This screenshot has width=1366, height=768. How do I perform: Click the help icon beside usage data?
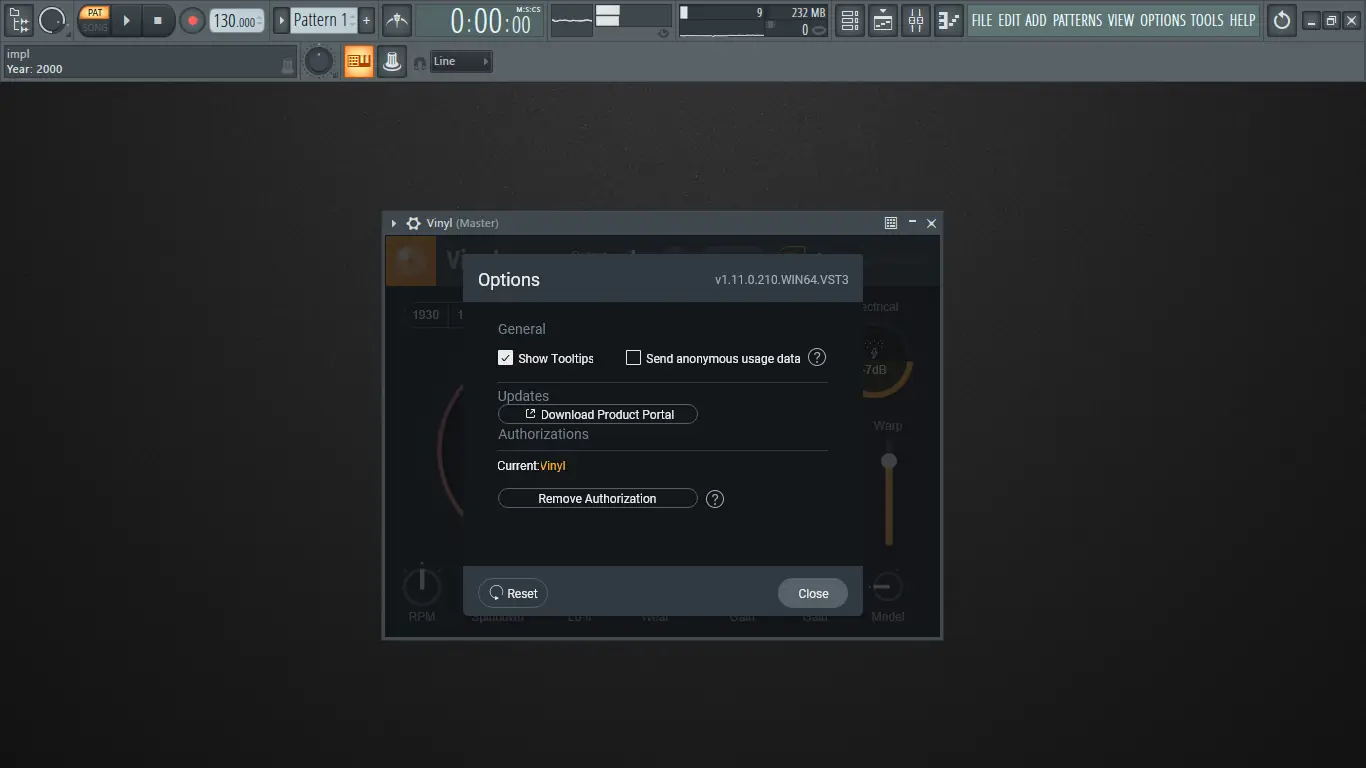point(817,357)
